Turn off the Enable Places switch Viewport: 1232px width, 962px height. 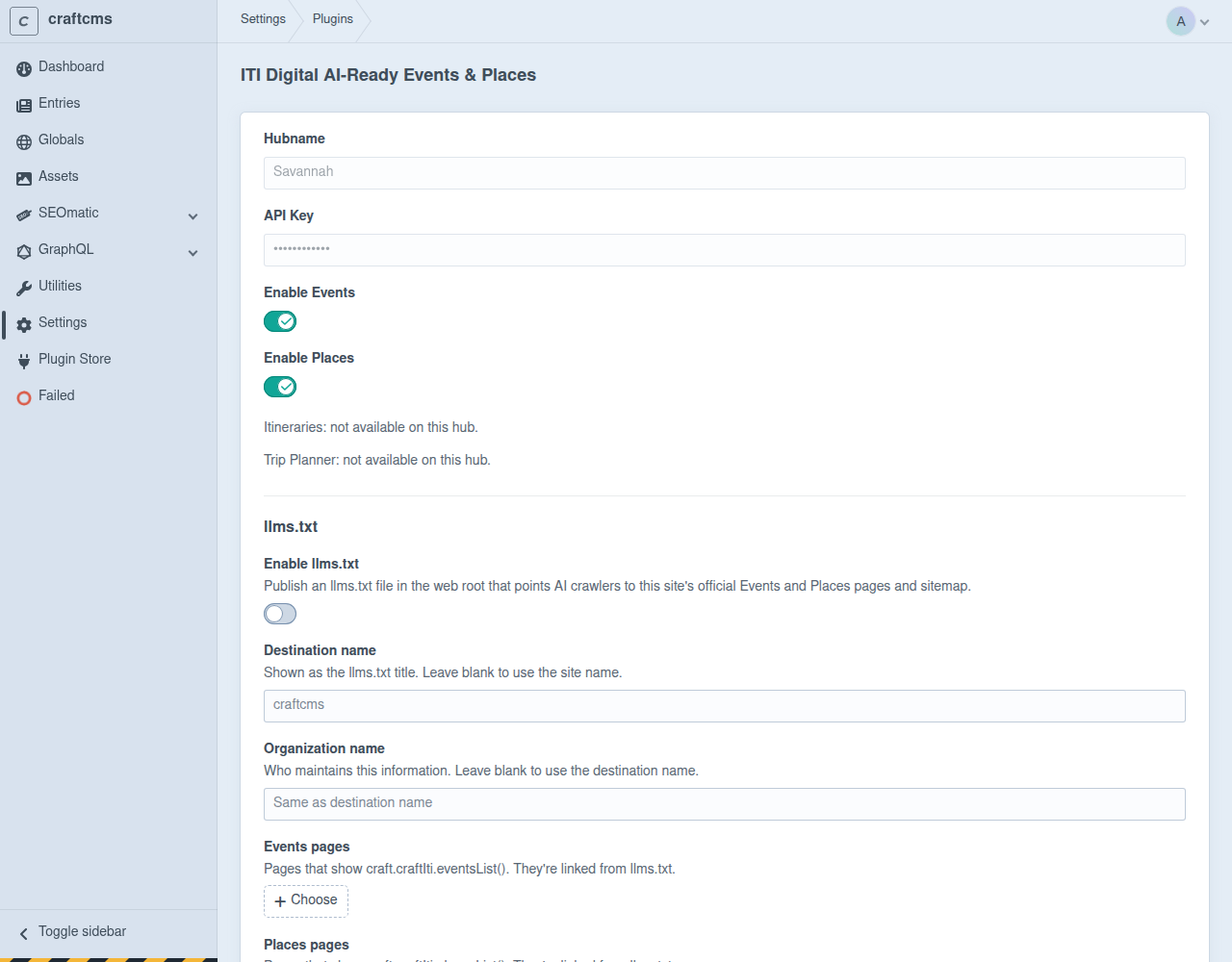[x=280, y=387]
